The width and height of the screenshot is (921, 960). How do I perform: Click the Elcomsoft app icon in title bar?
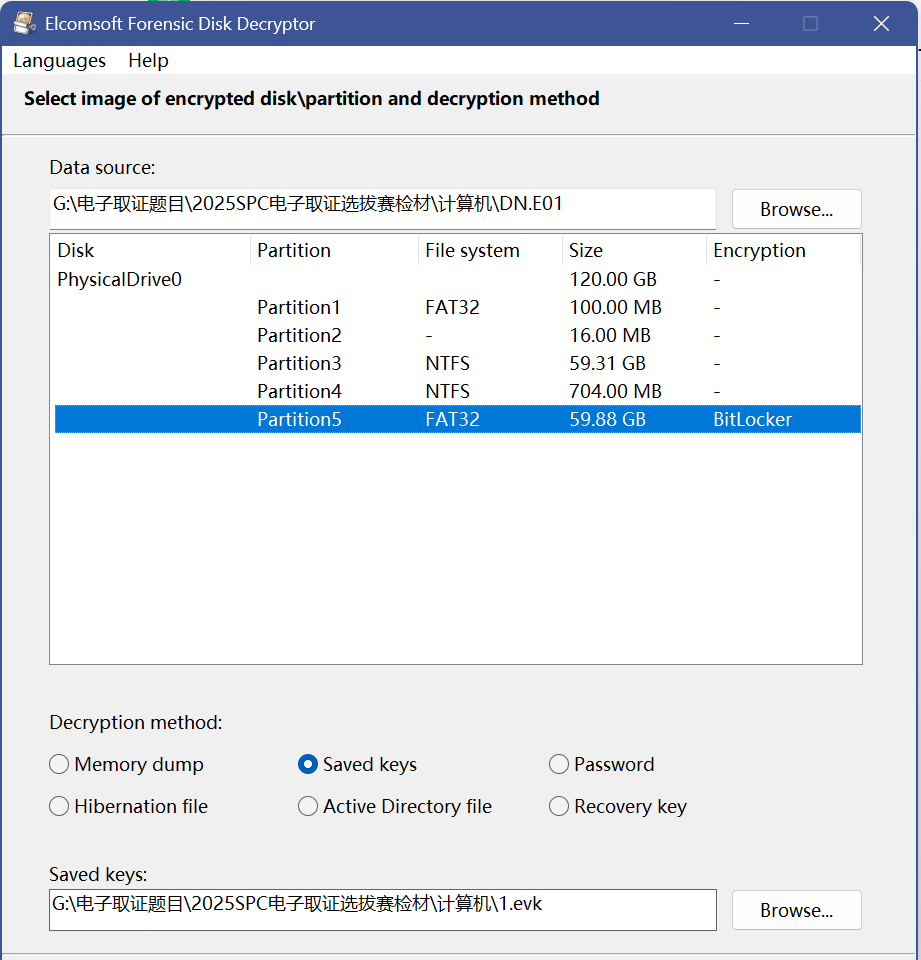click(x=25, y=23)
